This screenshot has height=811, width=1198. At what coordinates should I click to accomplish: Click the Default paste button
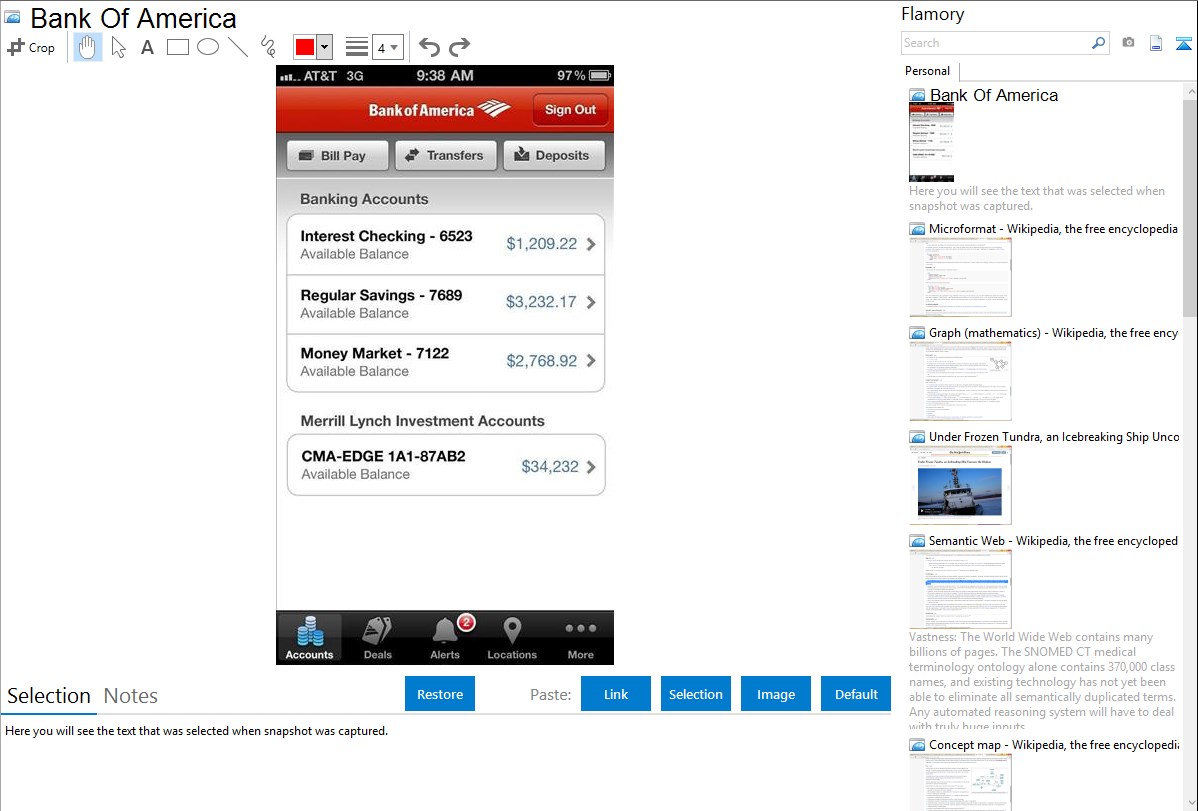pos(856,694)
